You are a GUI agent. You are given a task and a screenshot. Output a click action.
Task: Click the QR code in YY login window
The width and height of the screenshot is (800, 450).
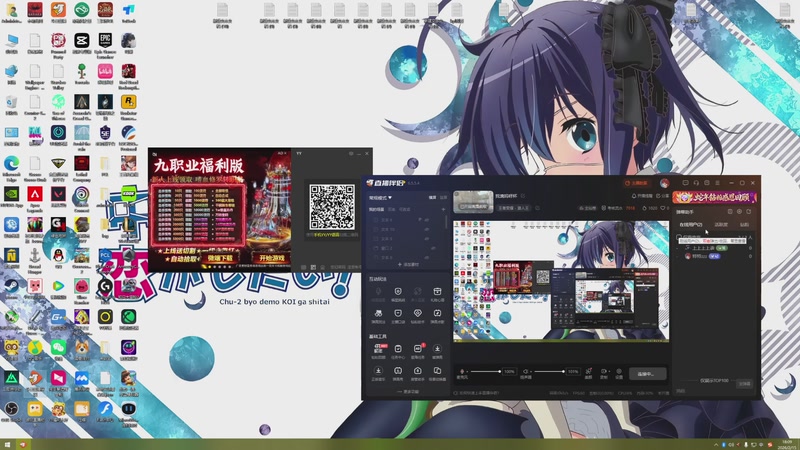(x=332, y=207)
